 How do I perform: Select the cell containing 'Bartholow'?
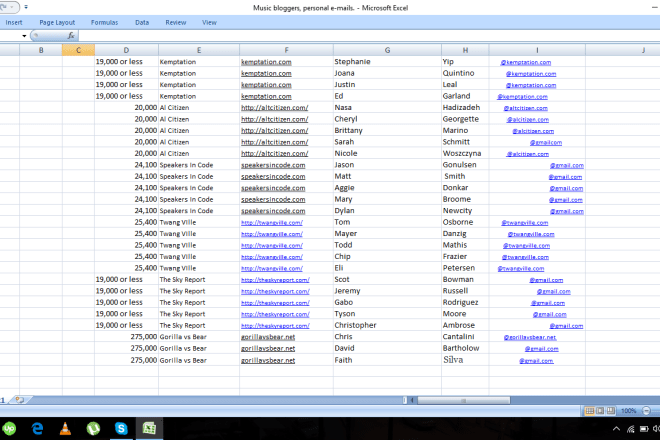(x=465, y=348)
